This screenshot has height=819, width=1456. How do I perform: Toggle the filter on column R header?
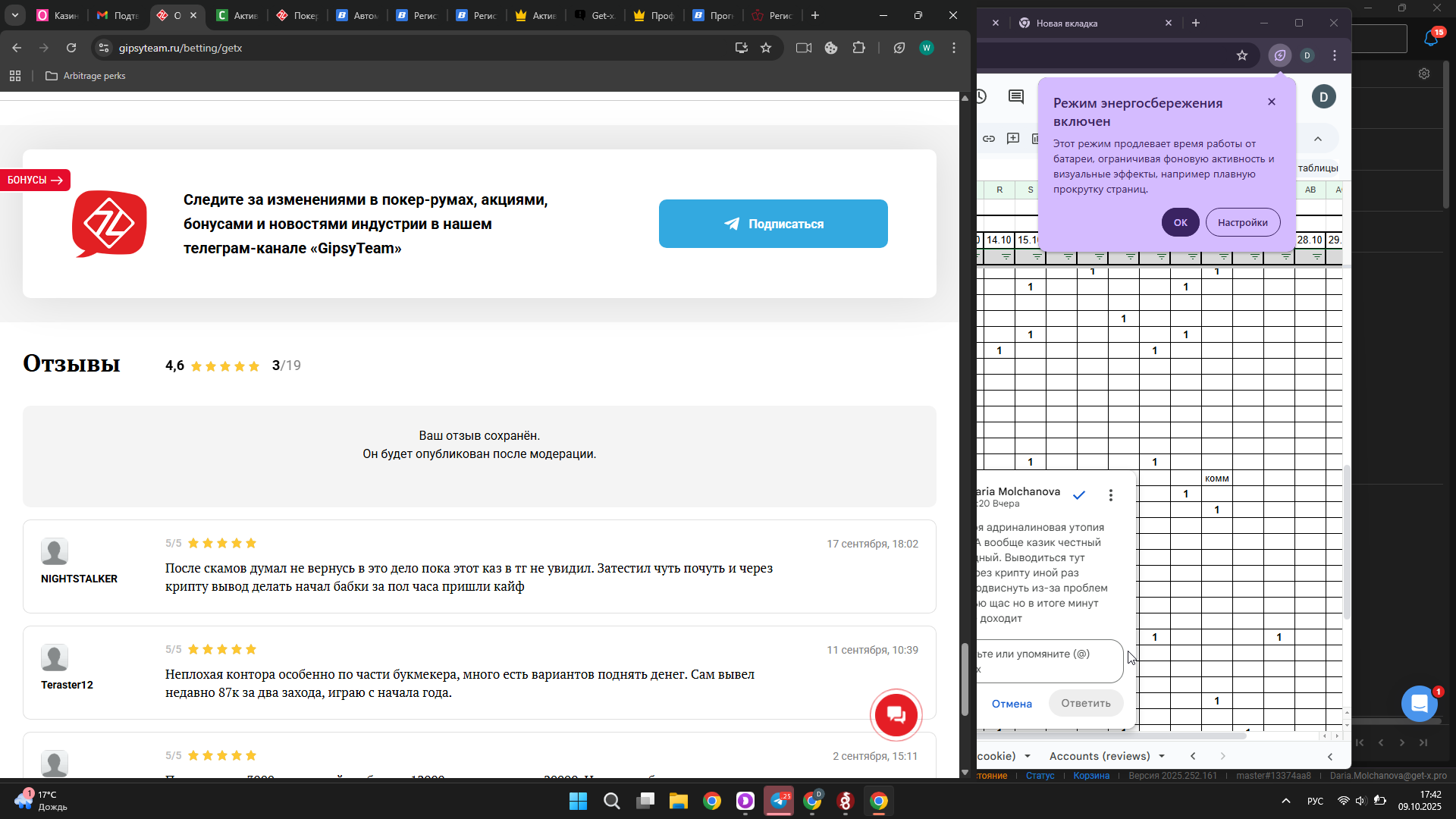pyautogui.click(x=1006, y=257)
